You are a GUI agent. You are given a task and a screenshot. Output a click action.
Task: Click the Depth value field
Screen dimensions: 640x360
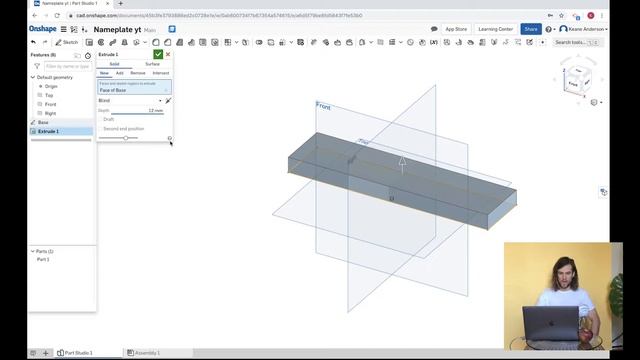coord(137,111)
